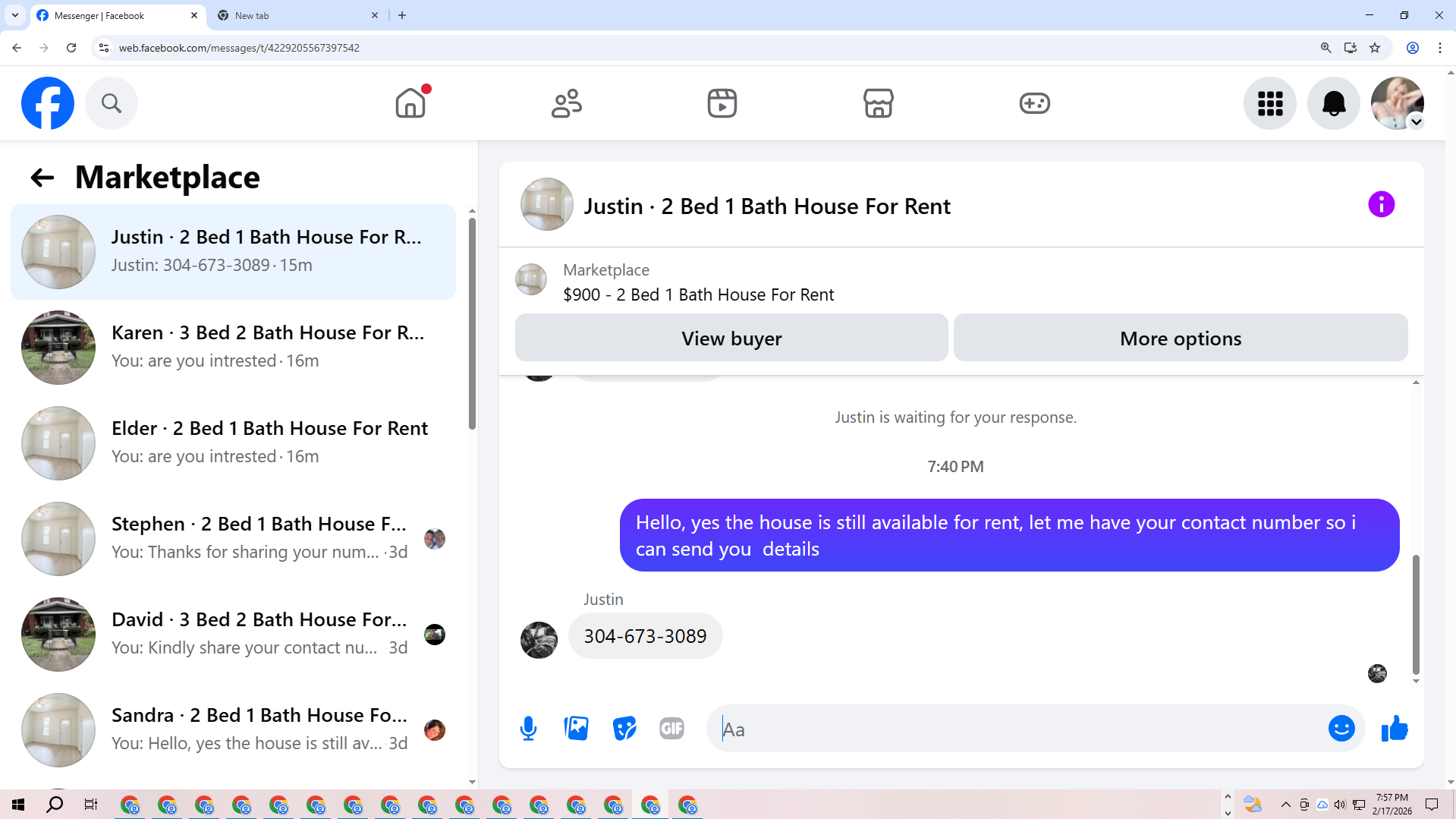The height and width of the screenshot is (819, 1456).
Task: Attach a photo with the image icon
Action: 577,729
